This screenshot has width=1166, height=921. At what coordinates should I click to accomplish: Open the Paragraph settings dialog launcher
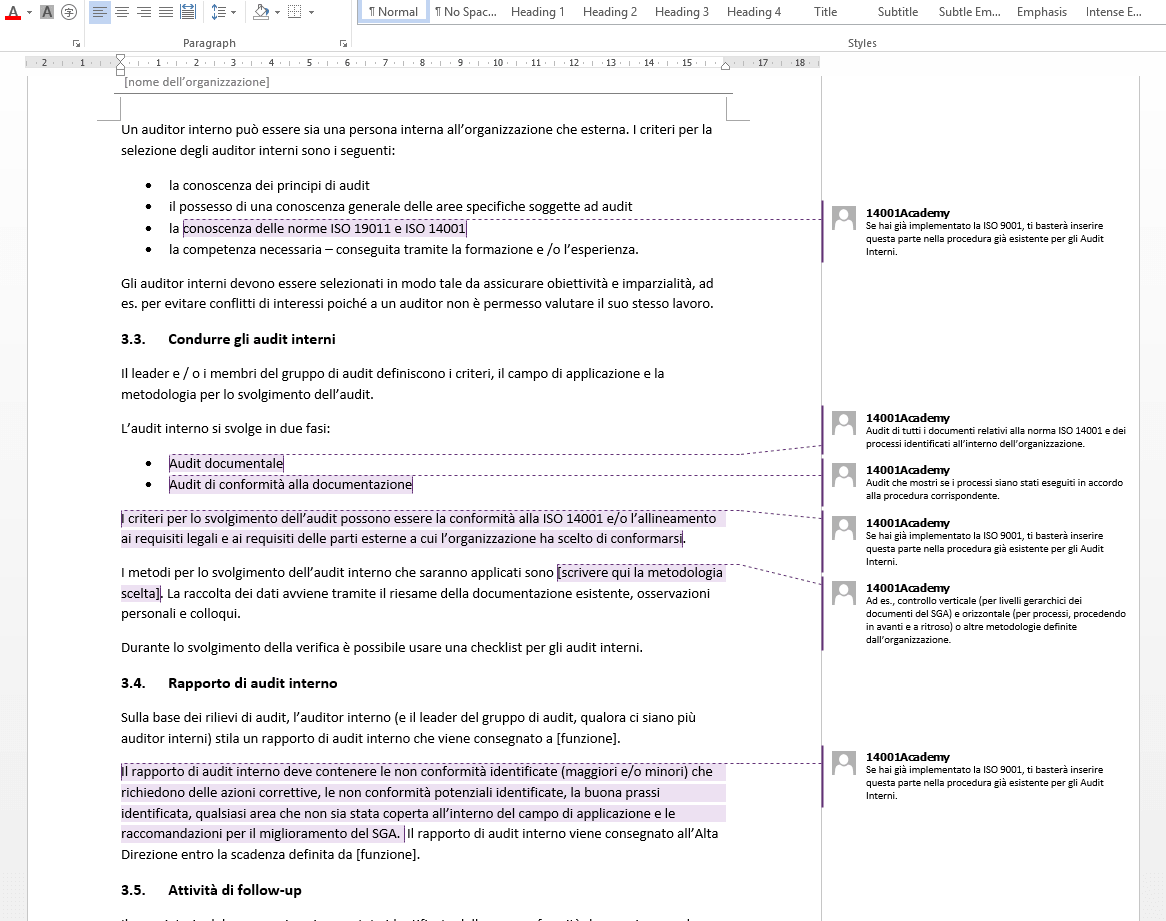click(x=343, y=44)
